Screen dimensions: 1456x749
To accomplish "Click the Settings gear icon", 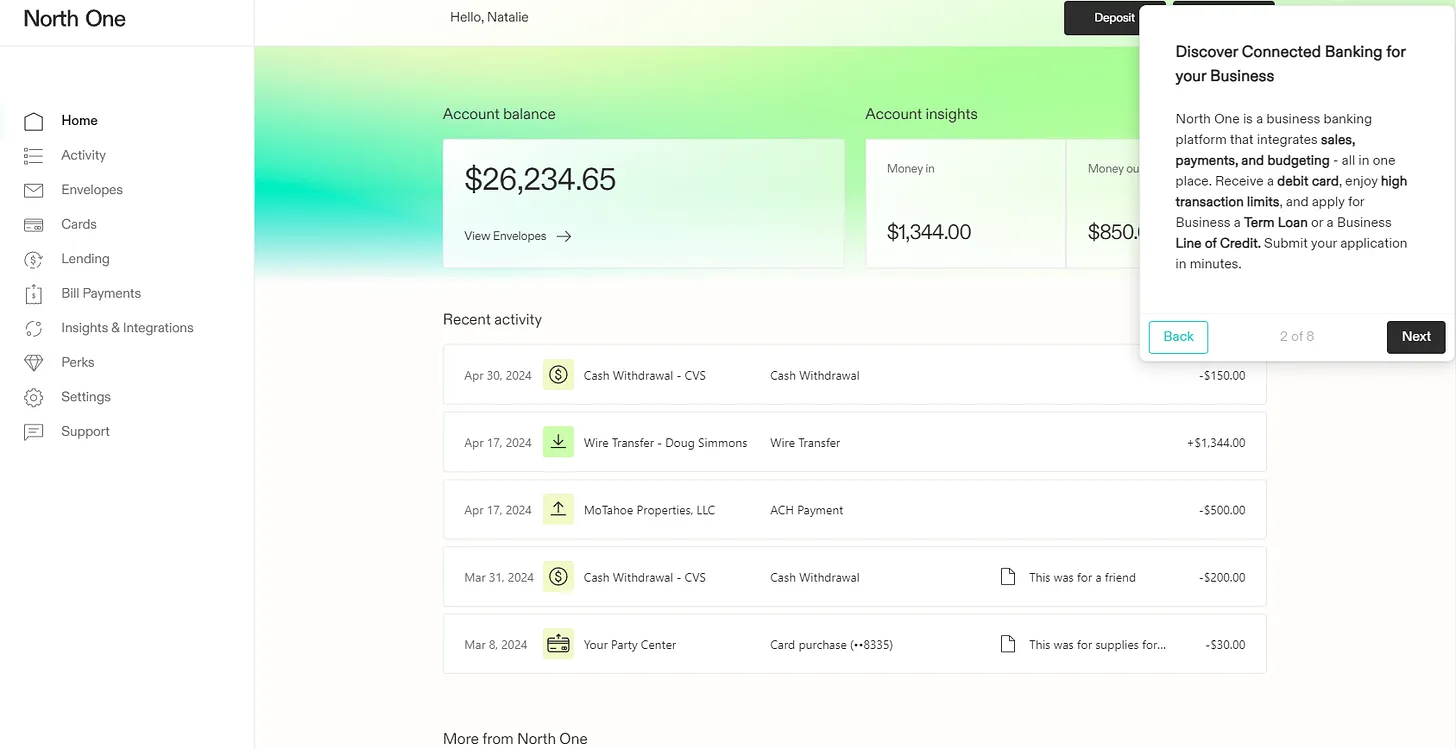I will 33,397.
